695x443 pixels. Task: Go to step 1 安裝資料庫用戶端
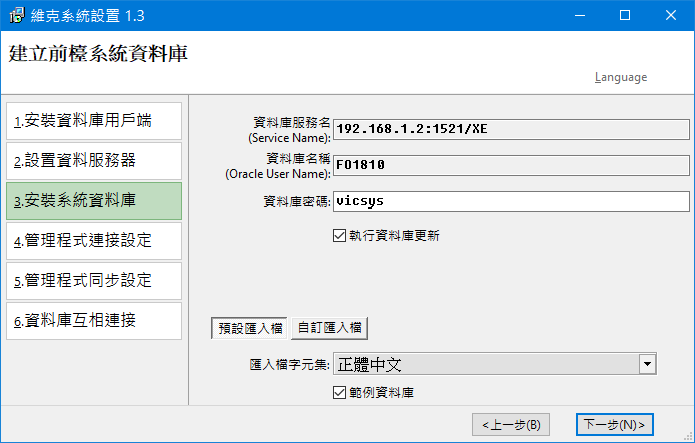(x=94, y=121)
